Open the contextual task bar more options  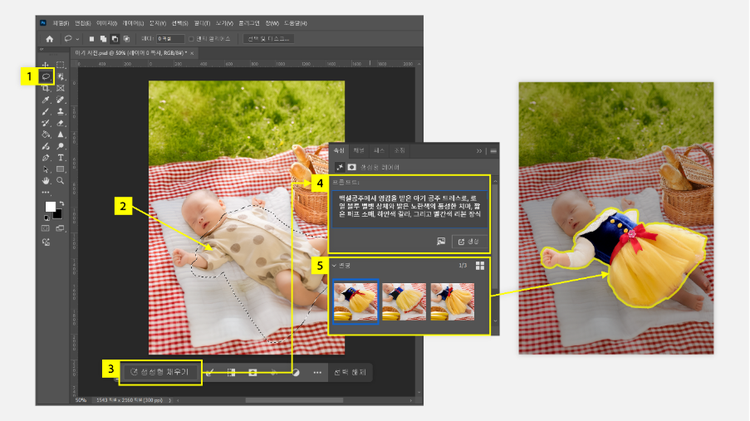(317, 372)
